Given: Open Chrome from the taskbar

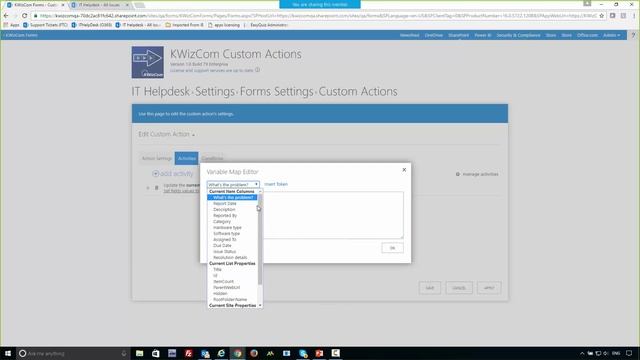Looking at the screenshot, I should [x=238, y=353].
